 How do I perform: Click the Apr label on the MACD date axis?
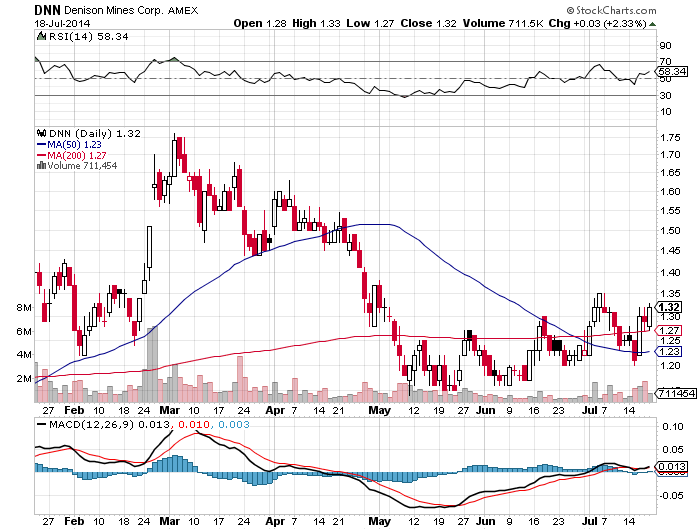click(x=275, y=521)
